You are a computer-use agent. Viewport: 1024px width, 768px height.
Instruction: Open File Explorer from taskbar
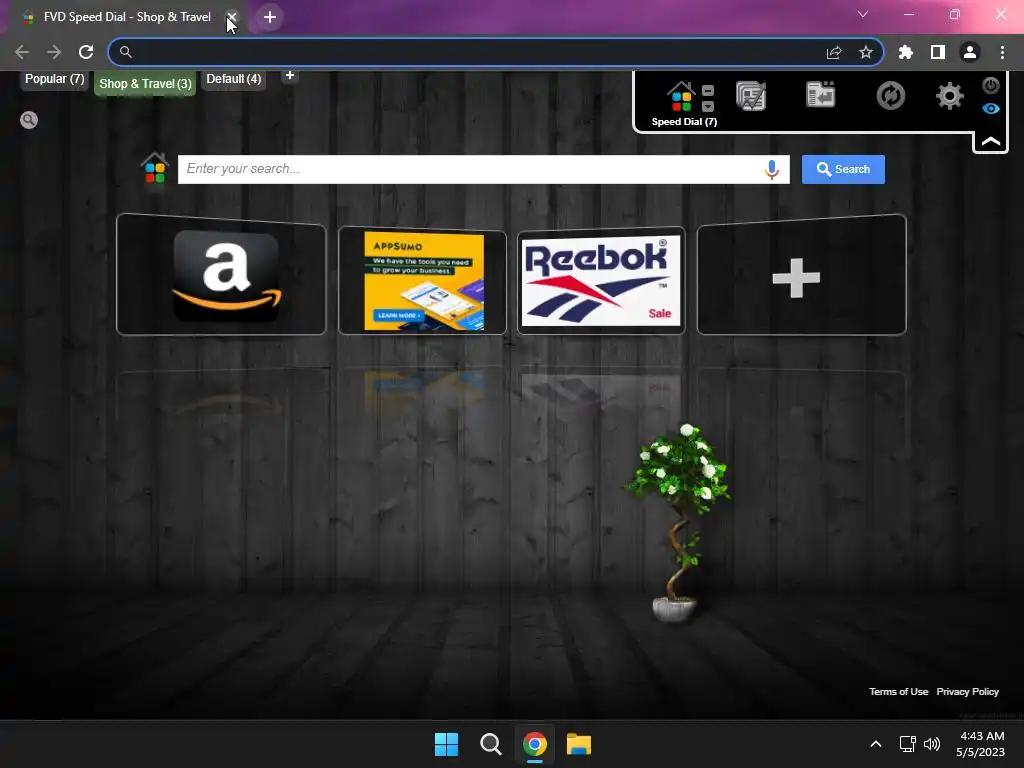[x=579, y=744]
